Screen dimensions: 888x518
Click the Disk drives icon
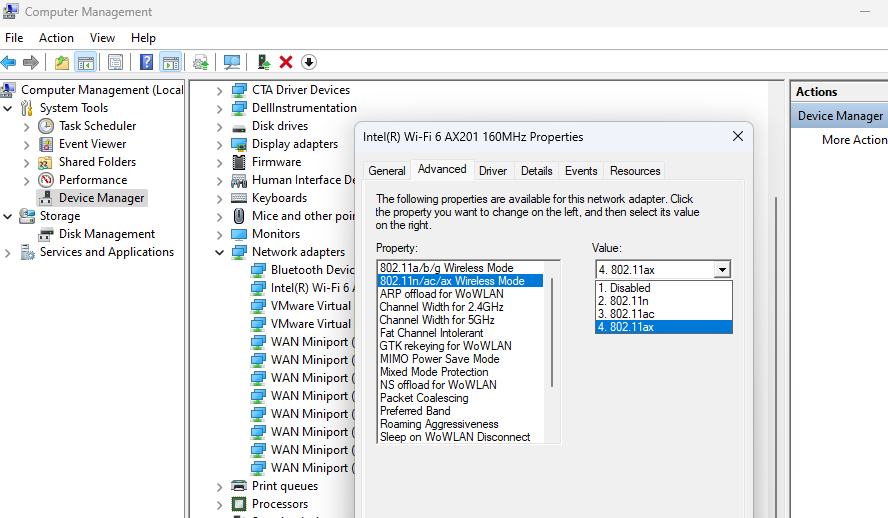pyautogui.click(x=239, y=127)
